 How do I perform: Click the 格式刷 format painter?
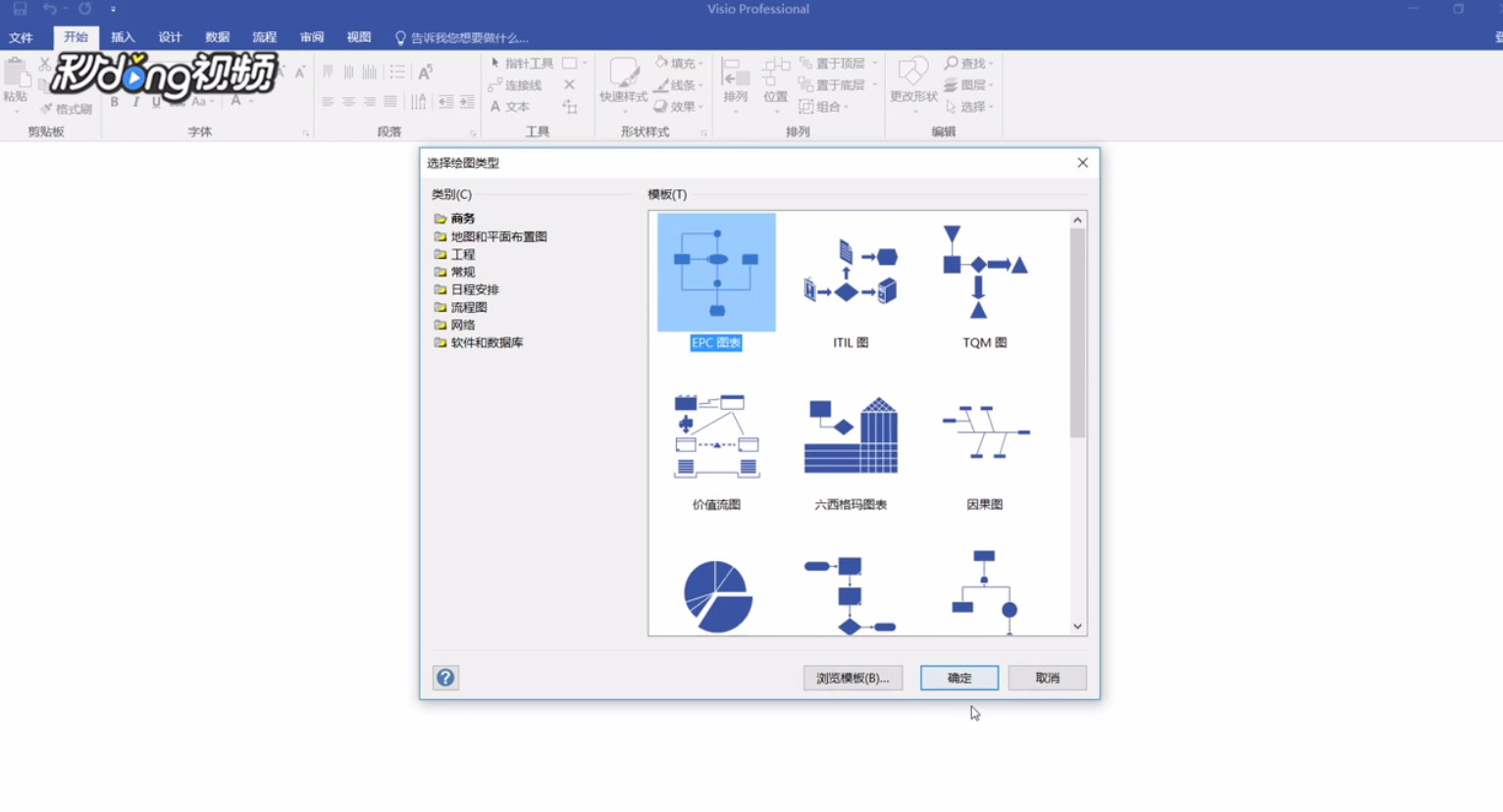tap(66, 109)
